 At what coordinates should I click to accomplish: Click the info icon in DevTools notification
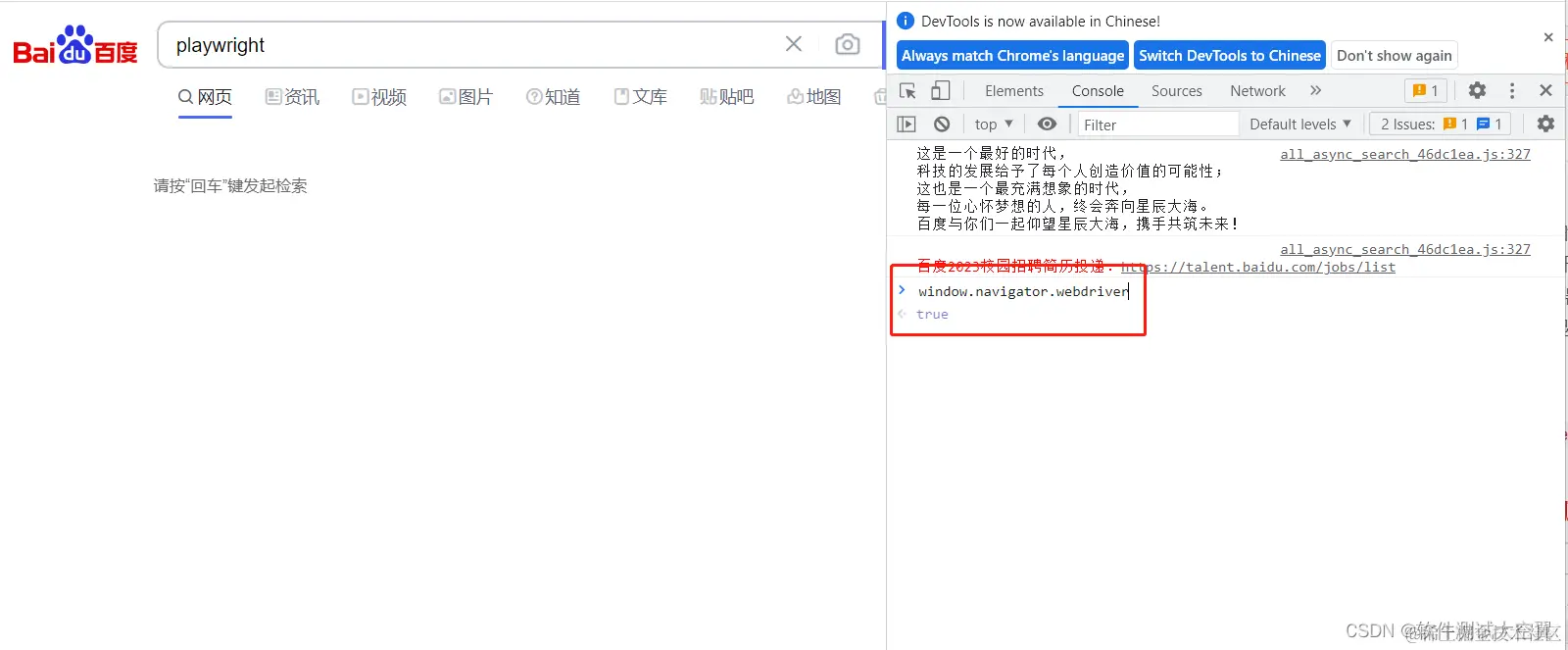[x=906, y=21]
